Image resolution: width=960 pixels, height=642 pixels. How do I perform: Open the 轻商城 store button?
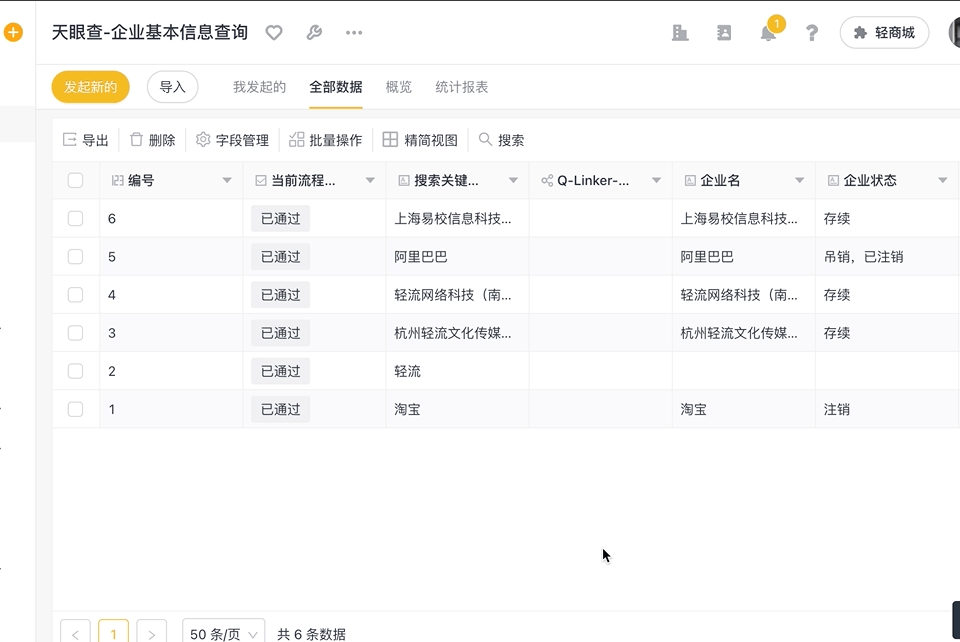[x=884, y=32]
